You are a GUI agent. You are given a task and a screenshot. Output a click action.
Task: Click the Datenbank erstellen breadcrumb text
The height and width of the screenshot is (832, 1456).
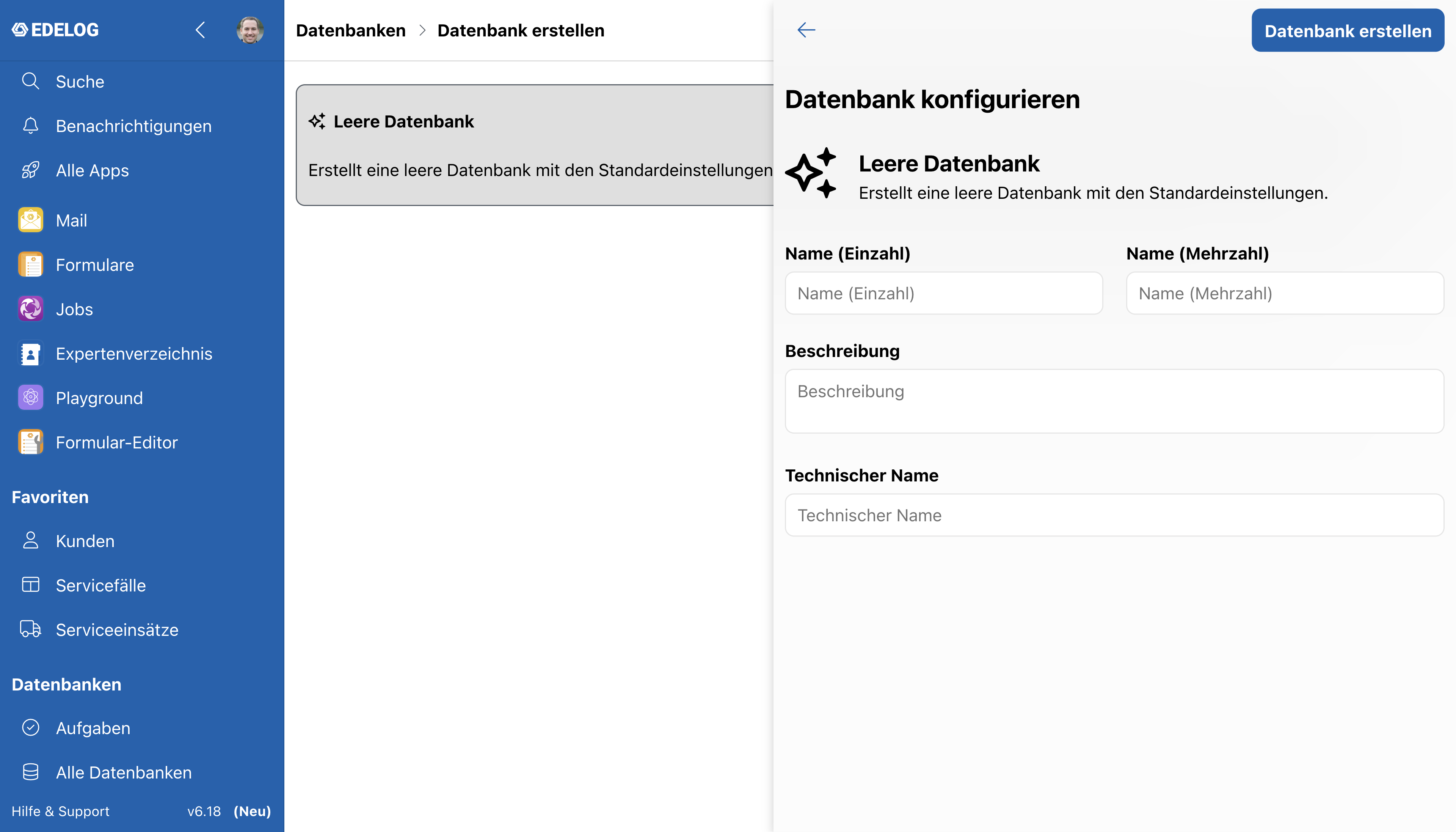click(521, 30)
